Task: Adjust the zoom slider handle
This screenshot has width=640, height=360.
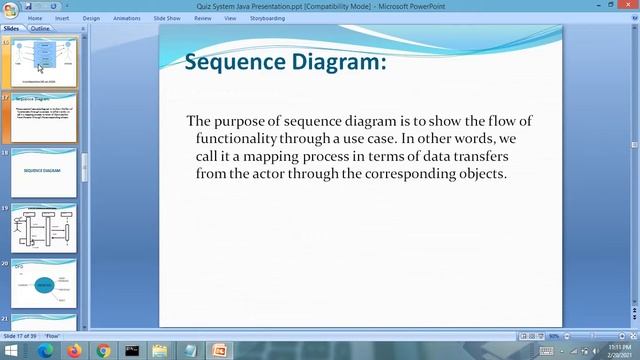Action: click(x=594, y=336)
